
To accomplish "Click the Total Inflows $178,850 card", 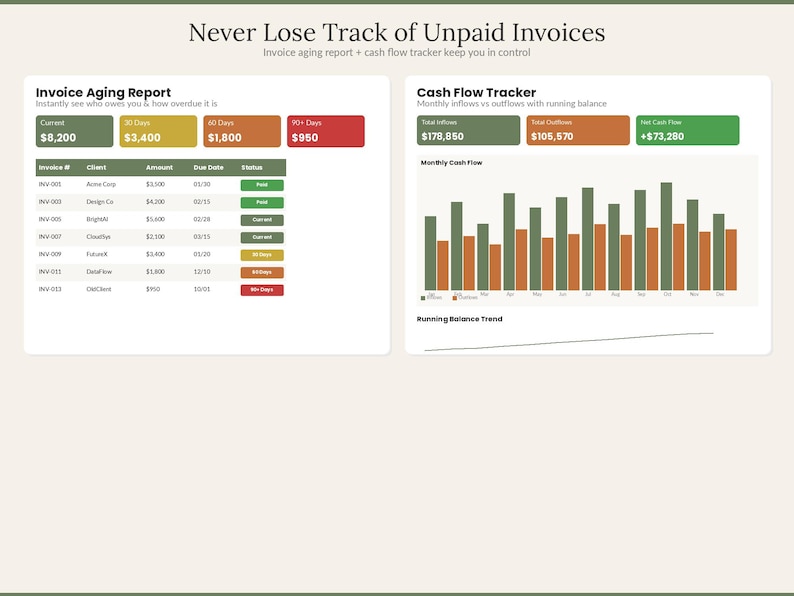I will point(468,130).
